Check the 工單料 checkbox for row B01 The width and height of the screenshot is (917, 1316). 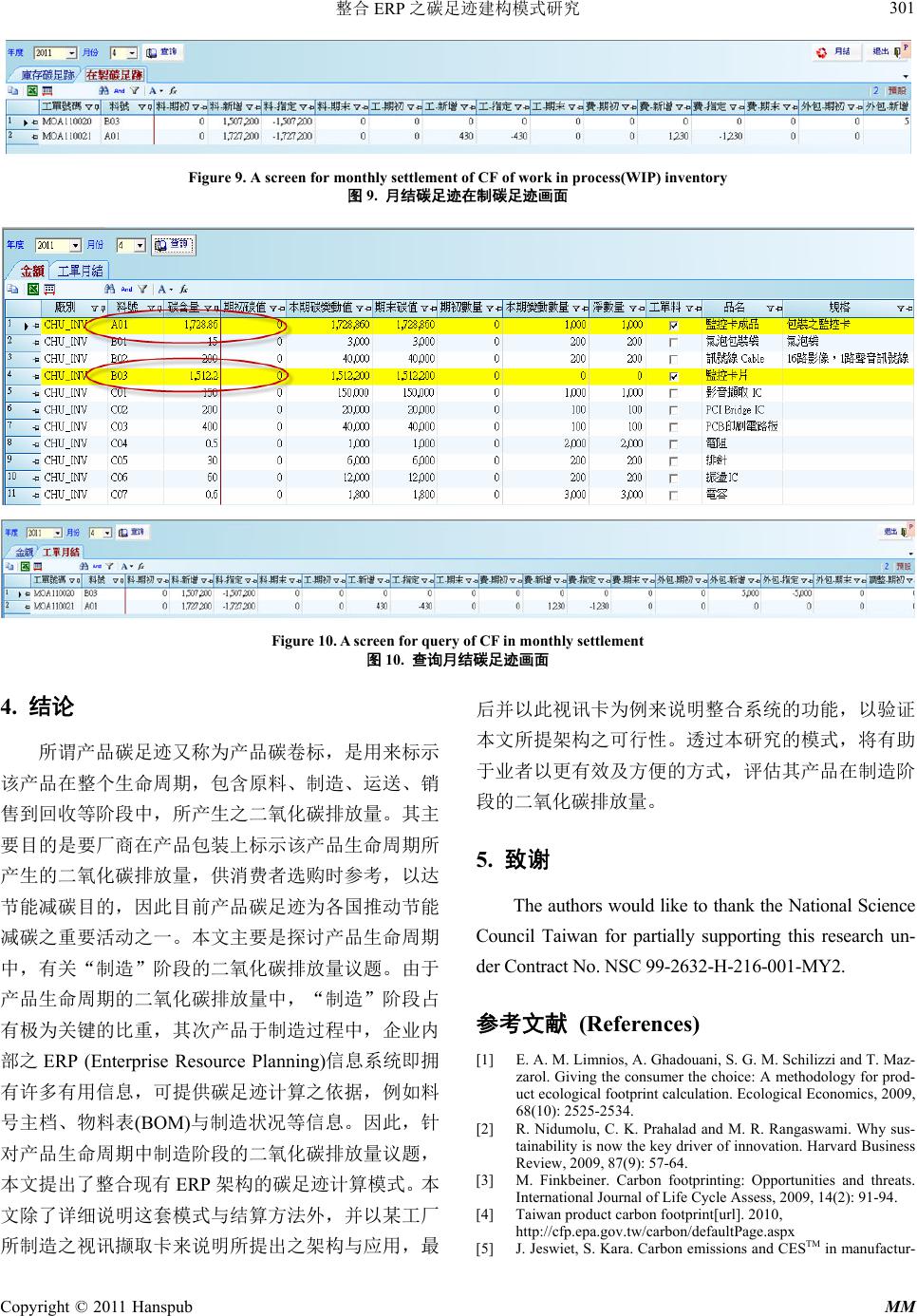coord(673,342)
